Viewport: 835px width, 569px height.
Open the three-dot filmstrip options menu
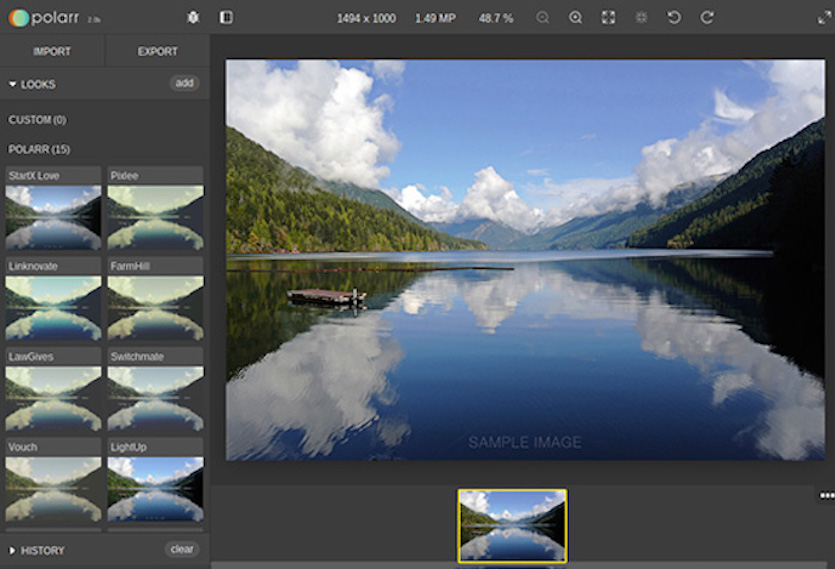[x=826, y=495]
